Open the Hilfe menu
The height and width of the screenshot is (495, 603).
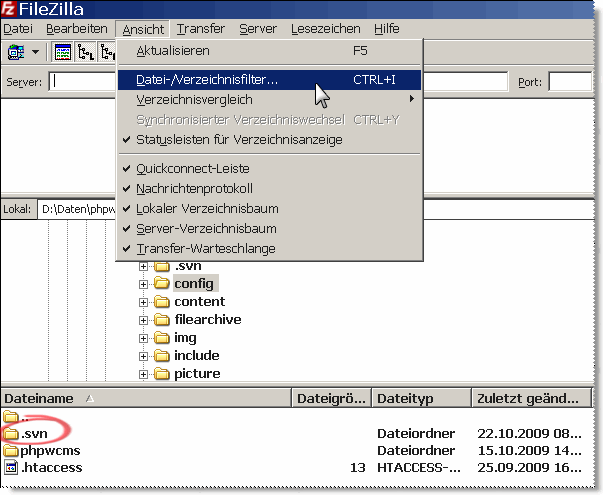[386, 29]
